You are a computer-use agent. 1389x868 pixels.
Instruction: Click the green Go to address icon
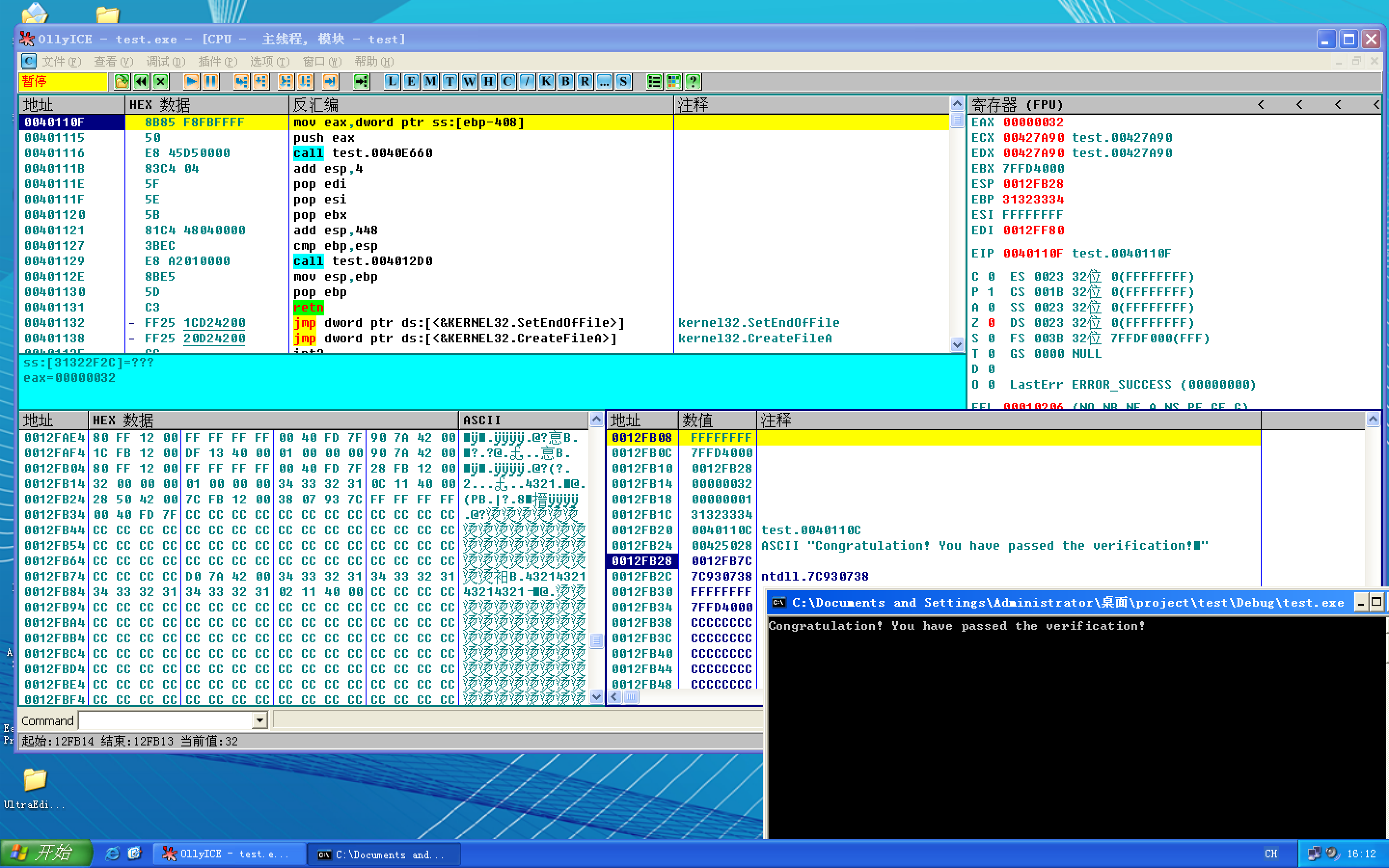[361, 81]
